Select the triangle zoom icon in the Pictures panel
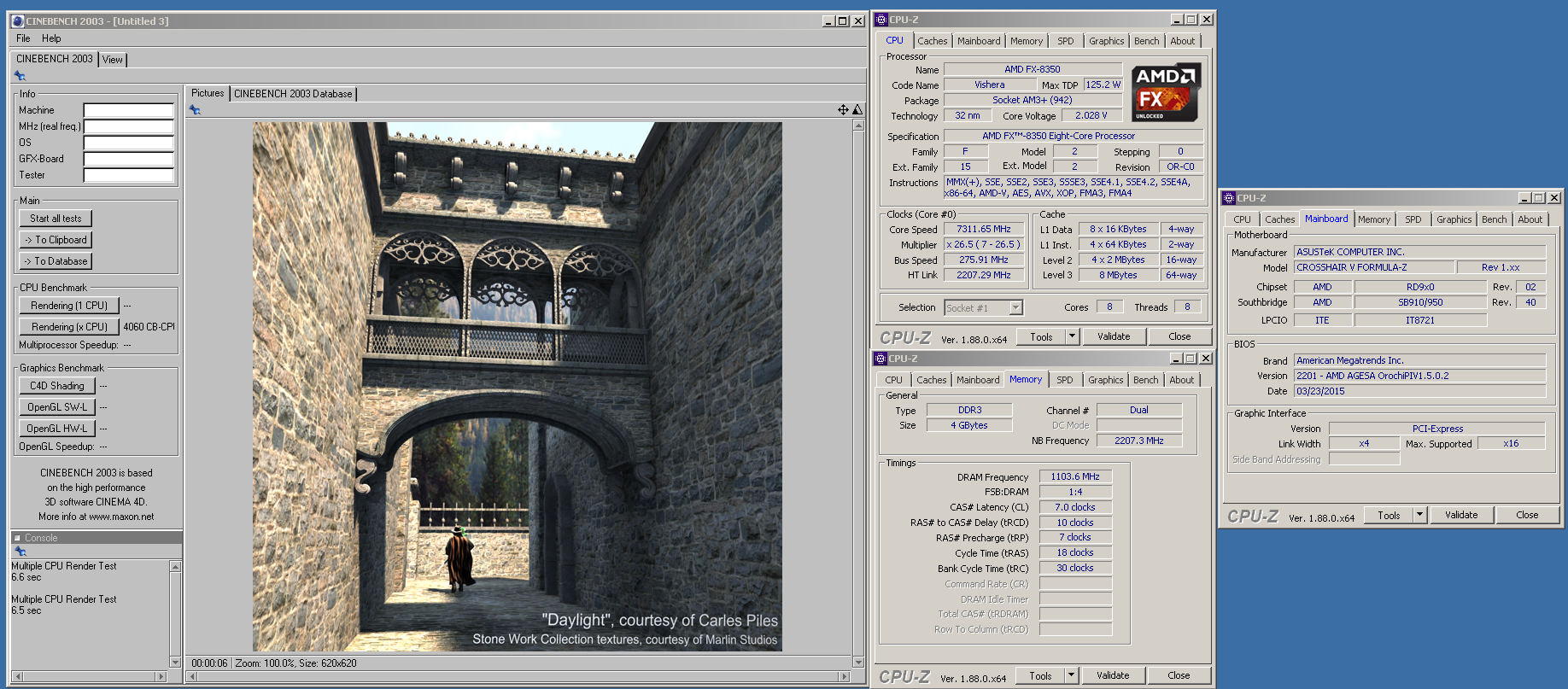 (x=857, y=109)
